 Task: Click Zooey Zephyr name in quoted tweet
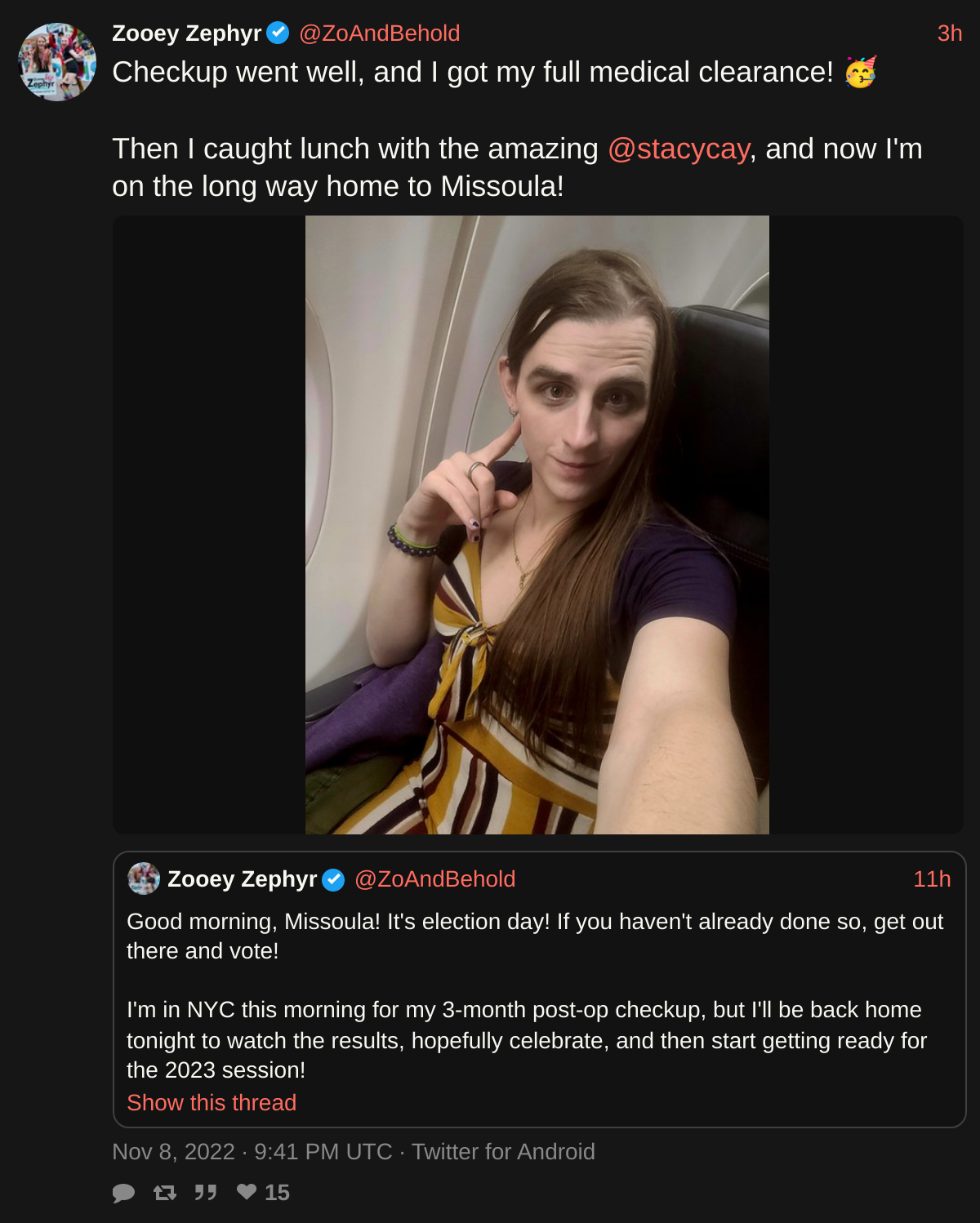[x=242, y=879]
